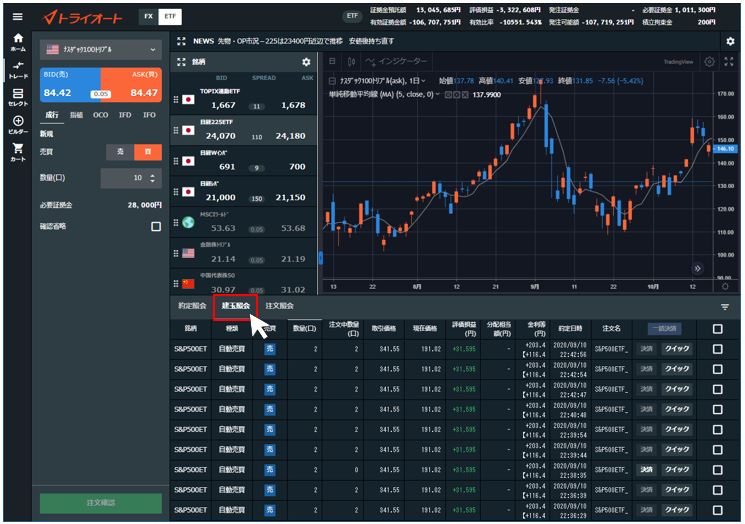Click the moving average indicator settings icon
This screenshot has width=745, height=524.
456,95
